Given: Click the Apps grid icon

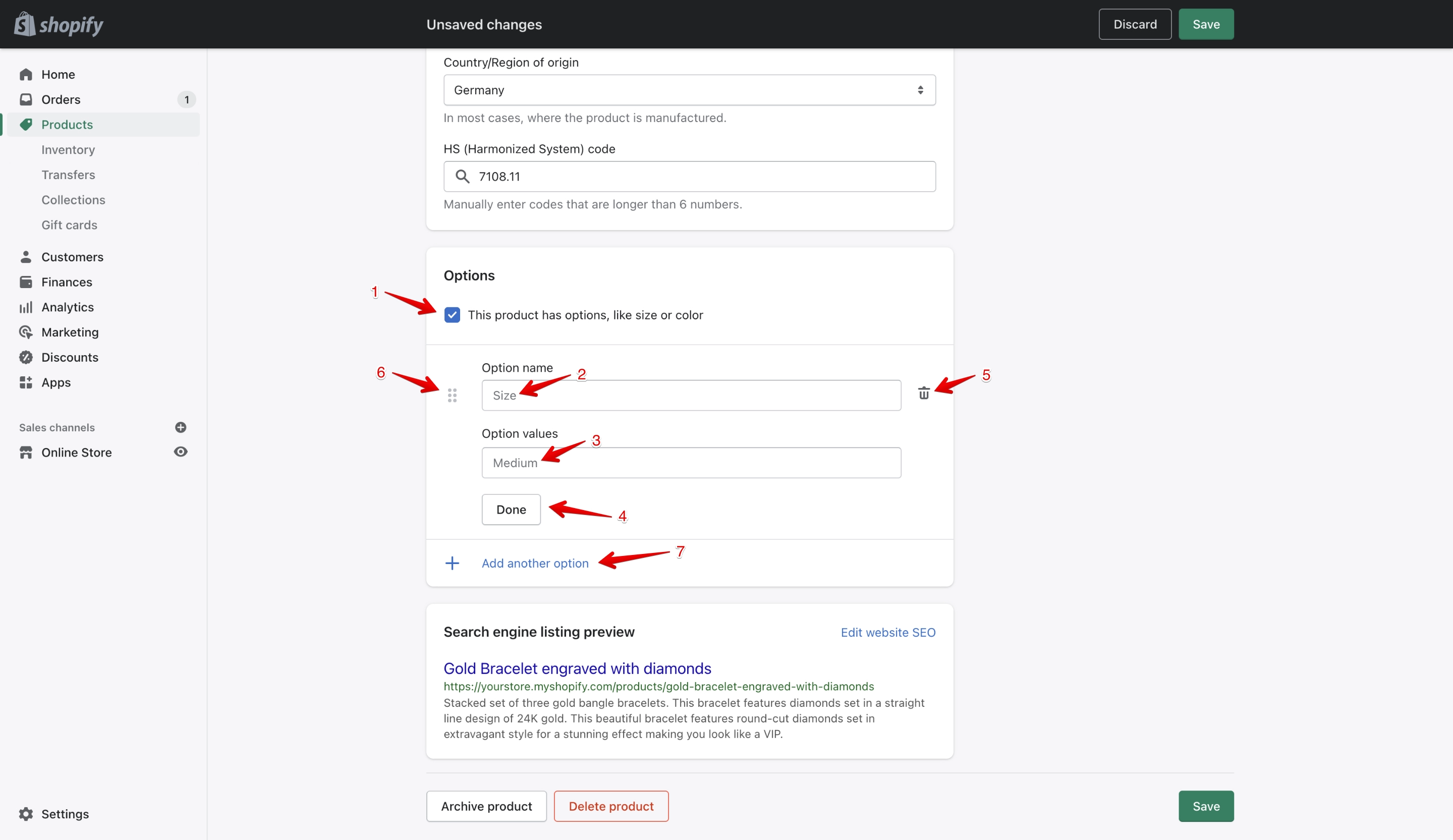Looking at the screenshot, I should 26,382.
